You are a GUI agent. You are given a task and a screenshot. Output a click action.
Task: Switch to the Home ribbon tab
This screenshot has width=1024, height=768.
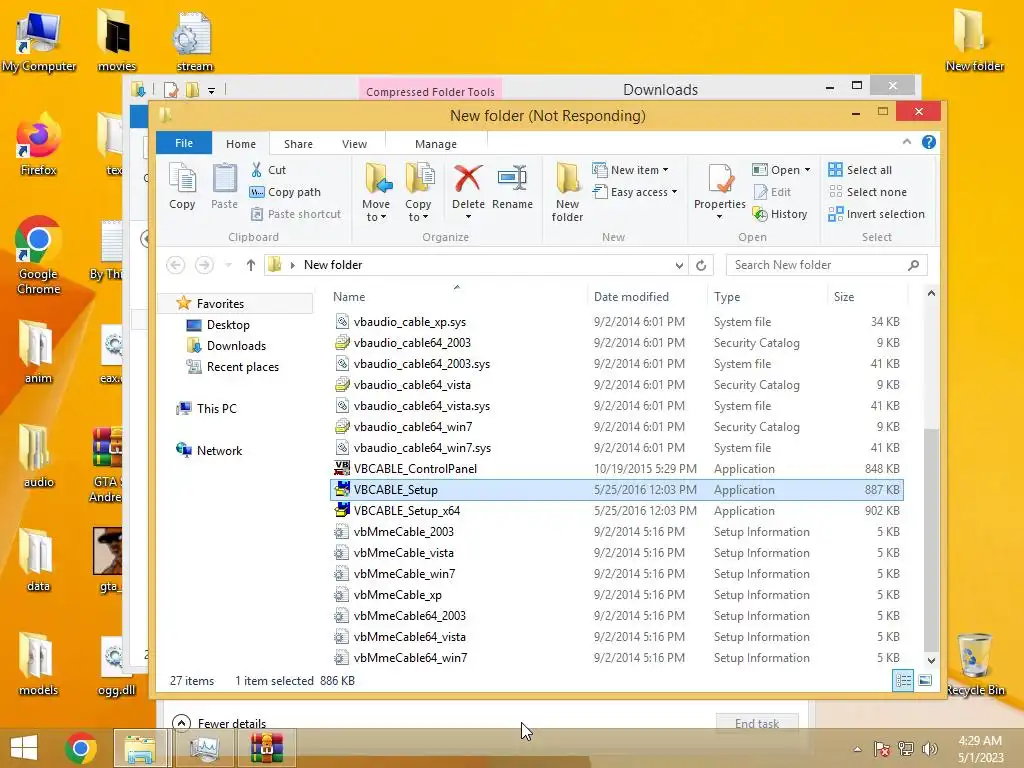[x=241, y=144]
